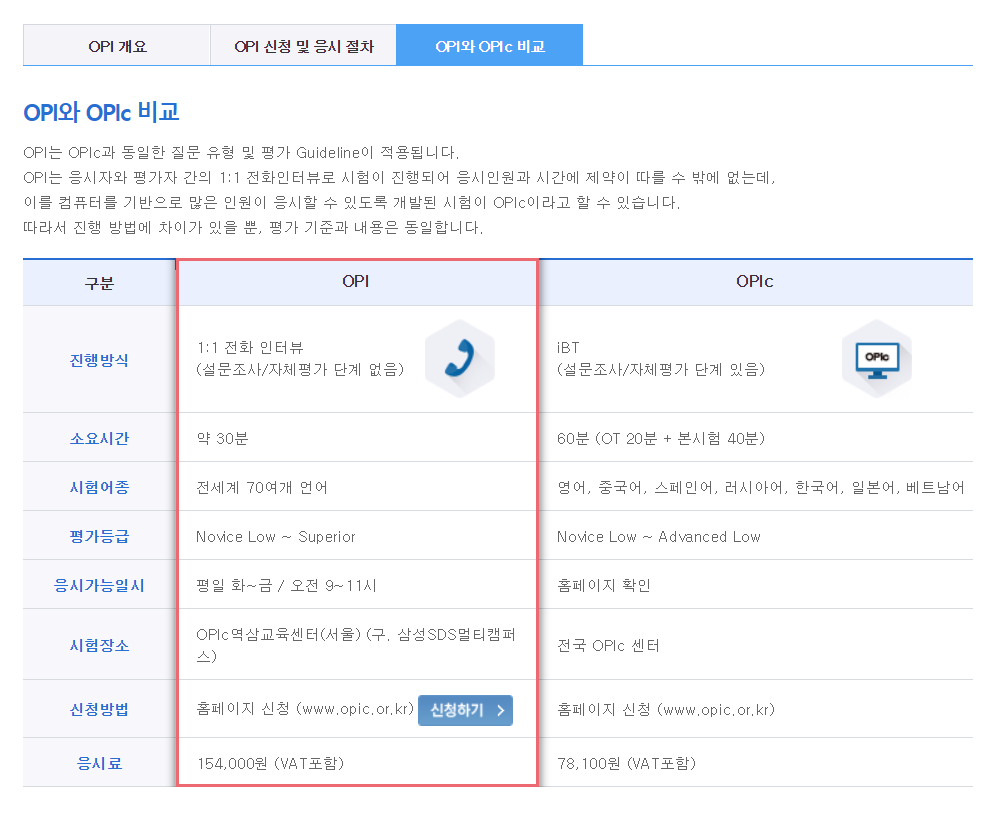1000x823 pixels.
Task: Click the OPIc column header
Action: click(755, 282)
